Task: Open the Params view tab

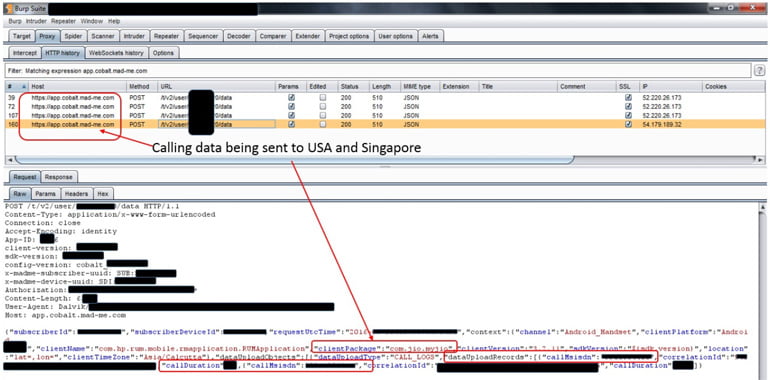Action: coord(46,194)
